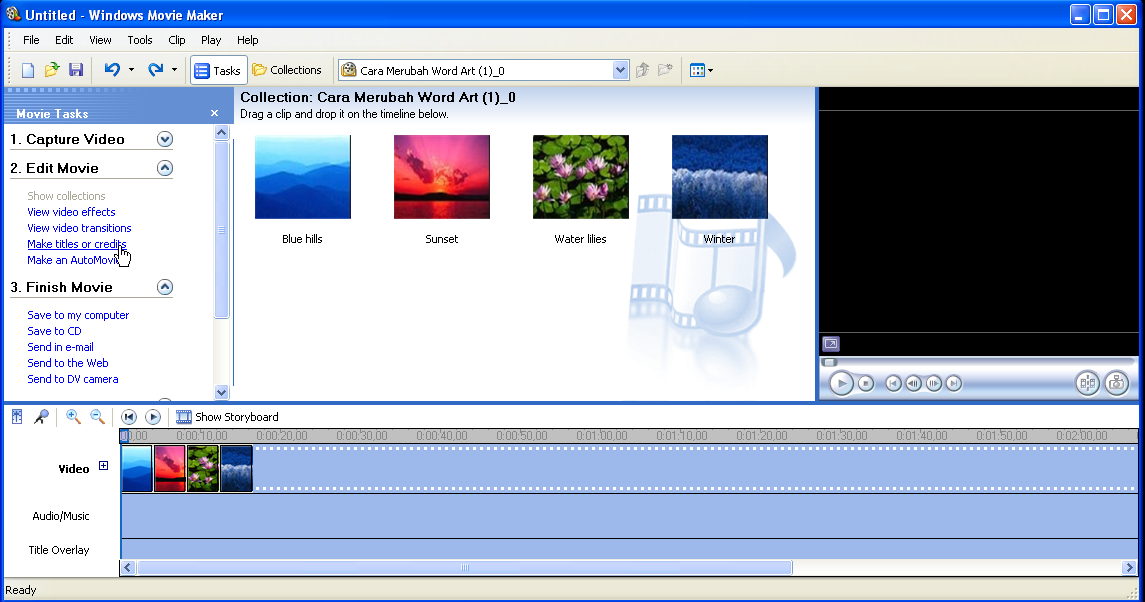Click Send to DV camera link
Image resolution: width=1145 pixels, height=602 pixels.
coord(72,379)
